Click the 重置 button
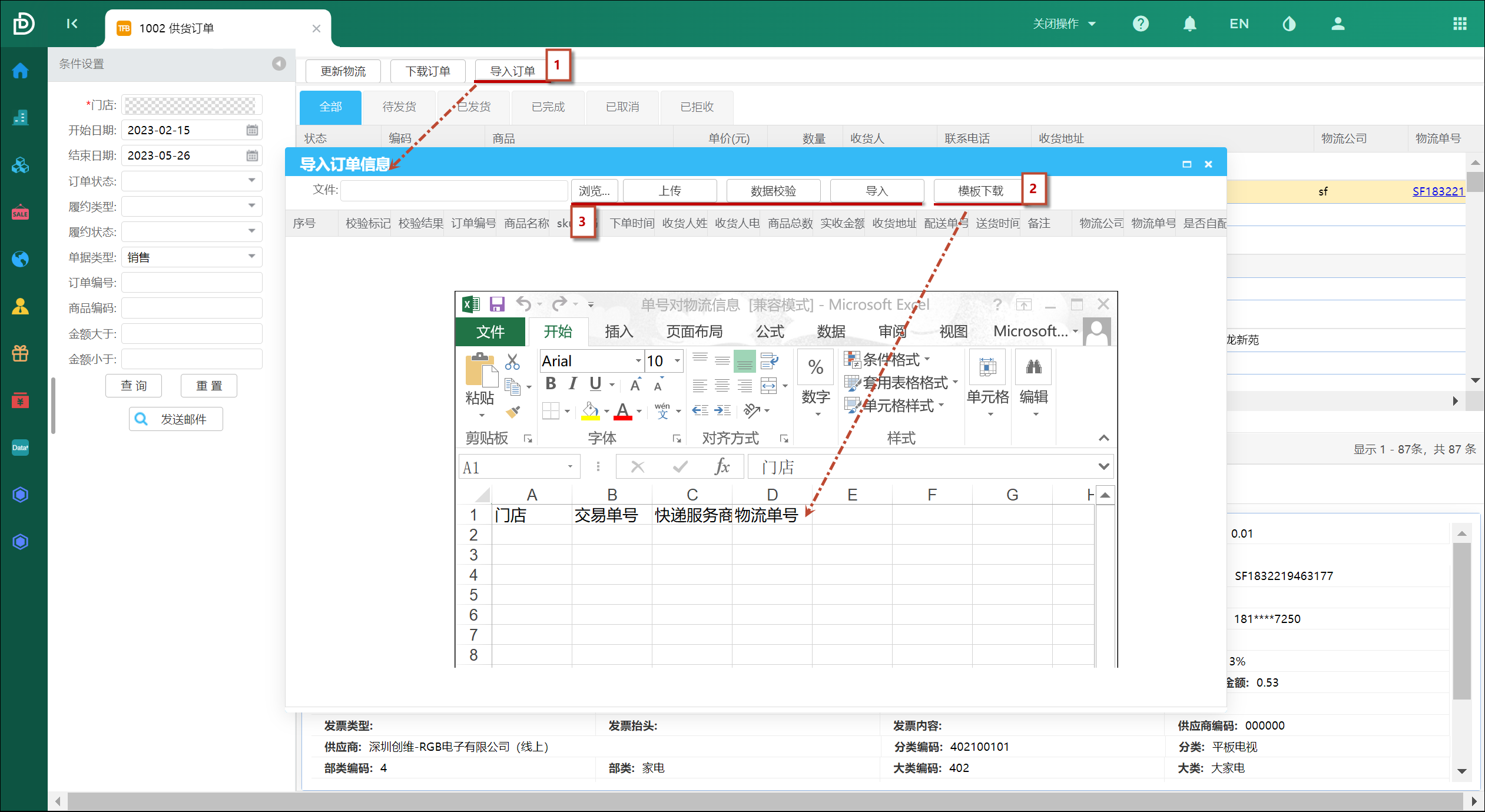Viewport: 1485px width, 812px height. [x=209, y=386]
